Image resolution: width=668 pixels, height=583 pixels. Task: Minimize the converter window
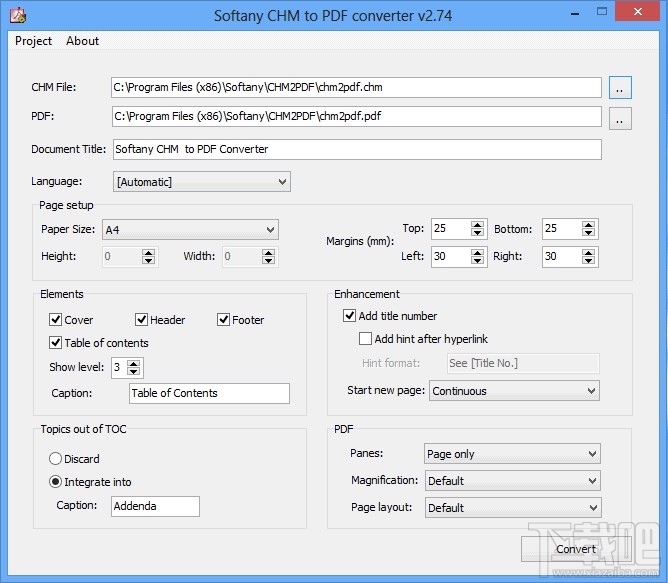click(x=575, y=13)
